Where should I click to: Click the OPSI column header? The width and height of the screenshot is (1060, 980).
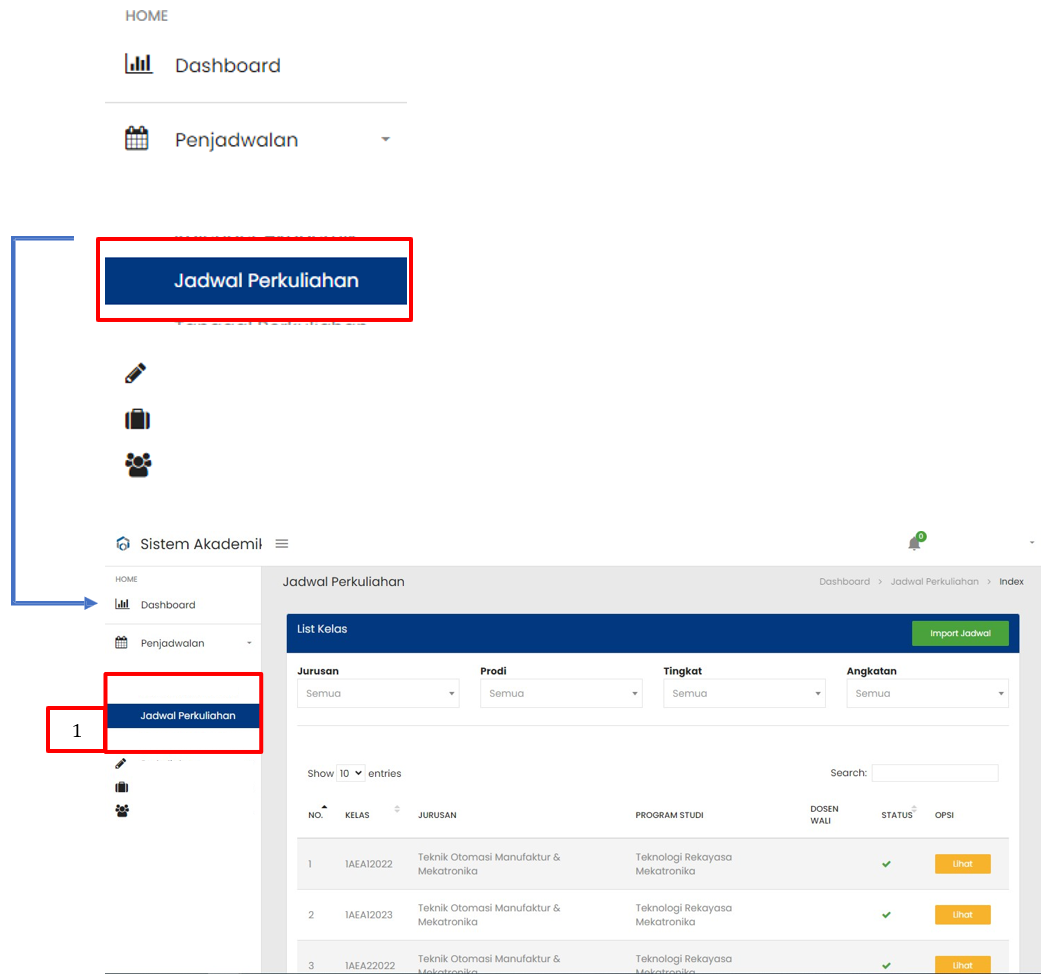click(x=944, y=815)
